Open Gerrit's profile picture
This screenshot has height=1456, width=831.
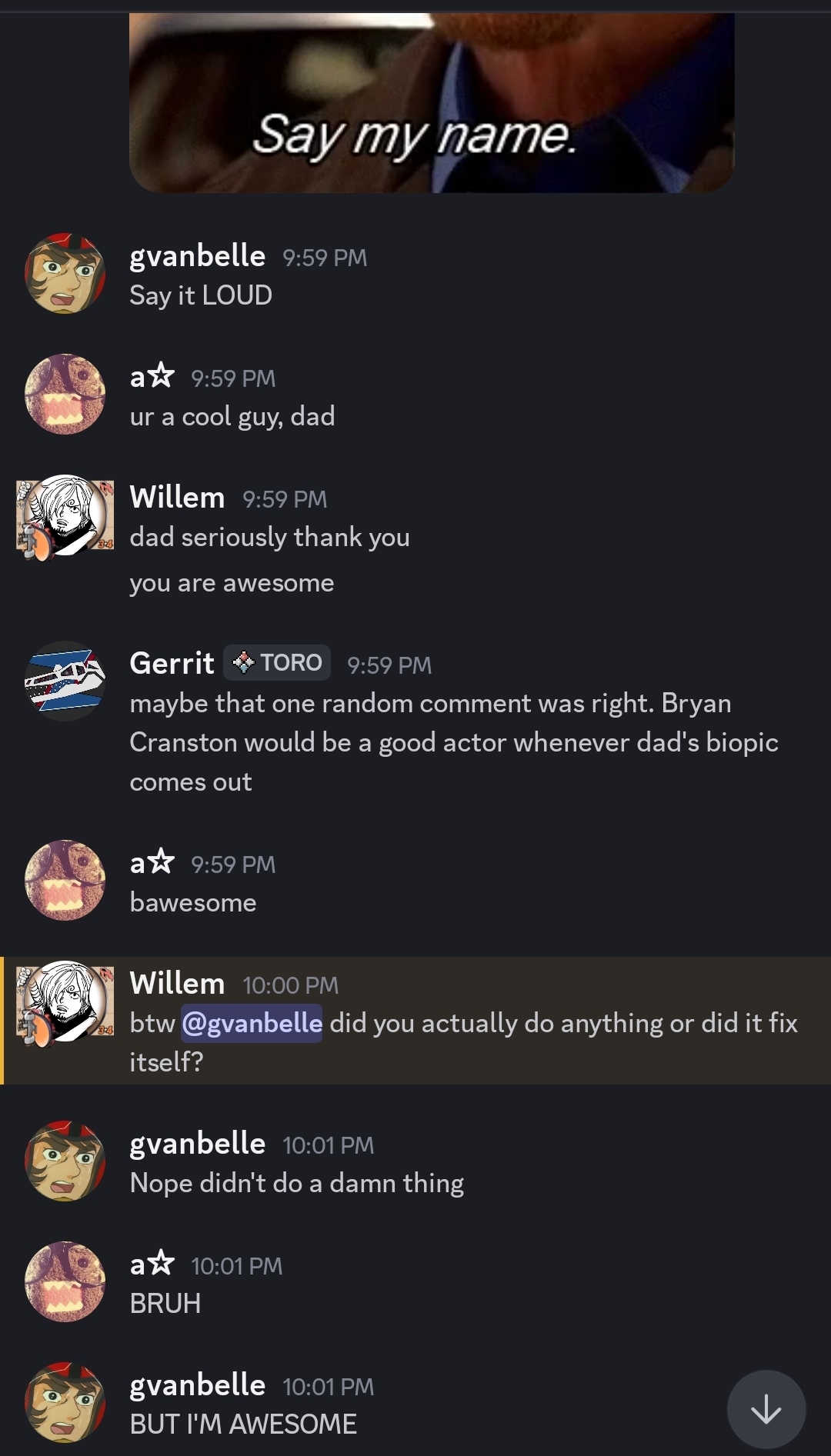point(65,681)
